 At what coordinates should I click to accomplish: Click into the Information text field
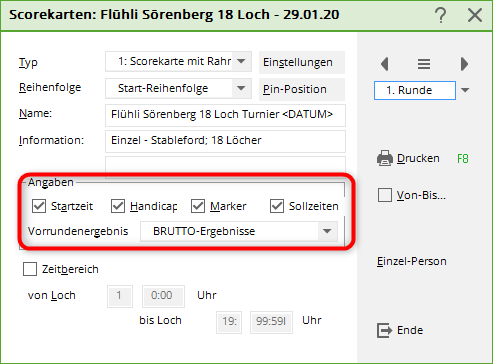[225, 141]
